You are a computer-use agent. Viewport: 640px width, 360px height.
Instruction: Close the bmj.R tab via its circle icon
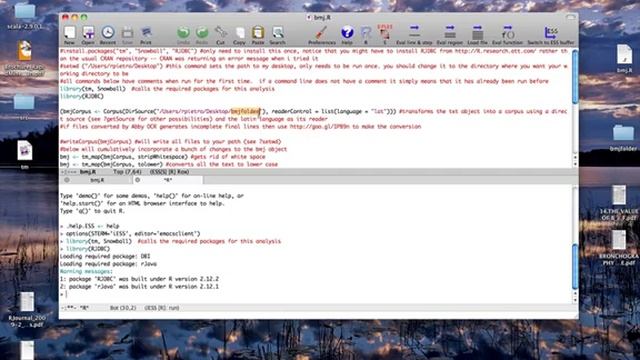(x=67, y=180)
